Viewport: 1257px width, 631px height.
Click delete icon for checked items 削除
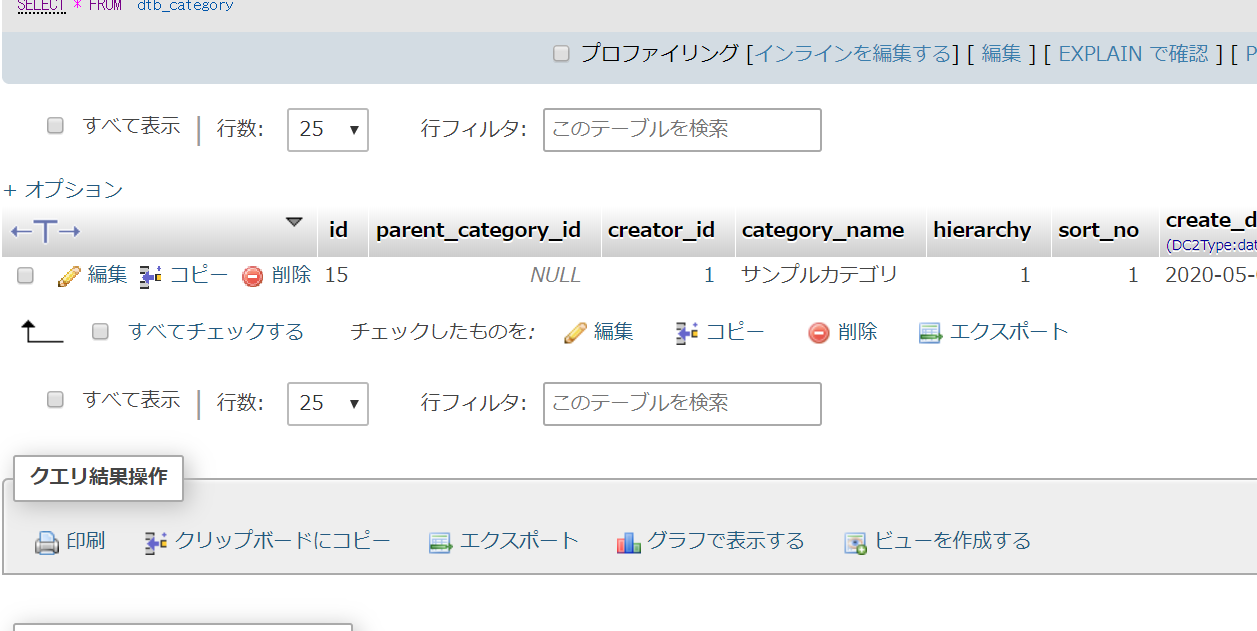(x=819, y=333)
